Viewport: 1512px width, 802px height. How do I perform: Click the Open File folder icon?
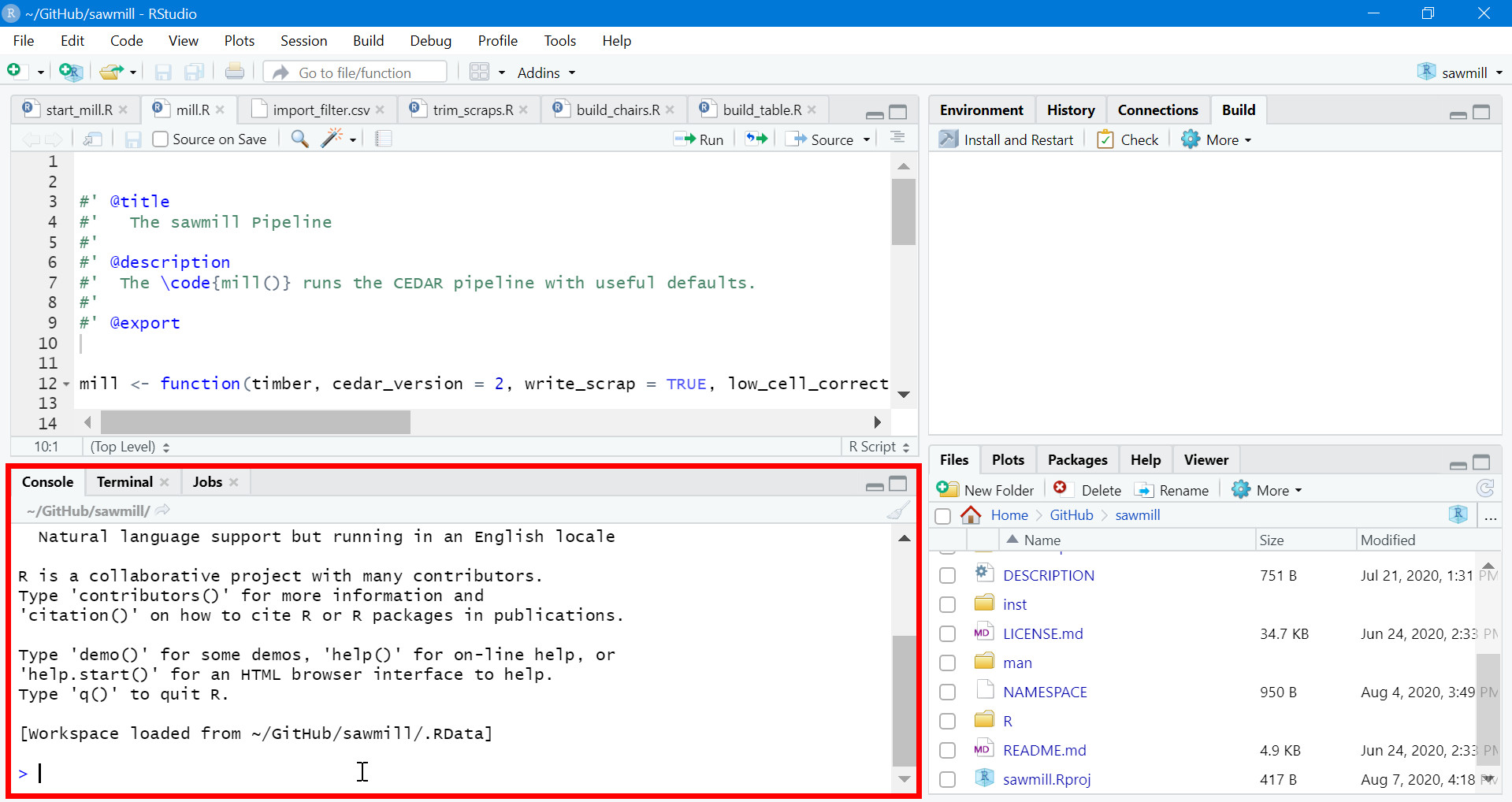111,72
